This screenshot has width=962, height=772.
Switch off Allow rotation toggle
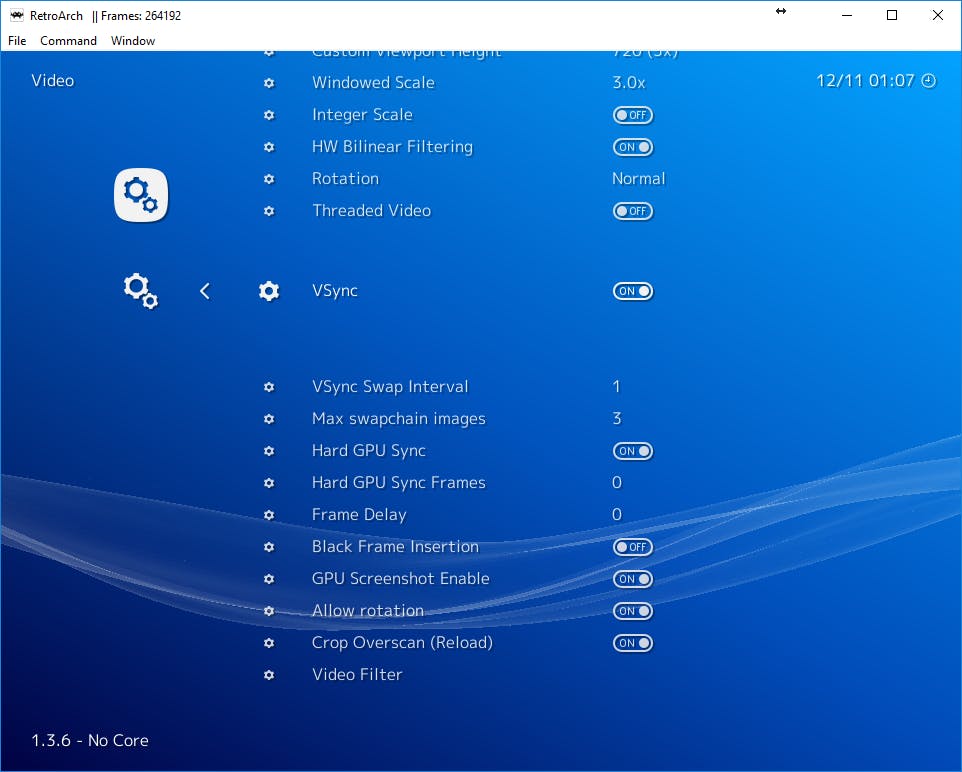pyautogui.click(x=633, y=611)
